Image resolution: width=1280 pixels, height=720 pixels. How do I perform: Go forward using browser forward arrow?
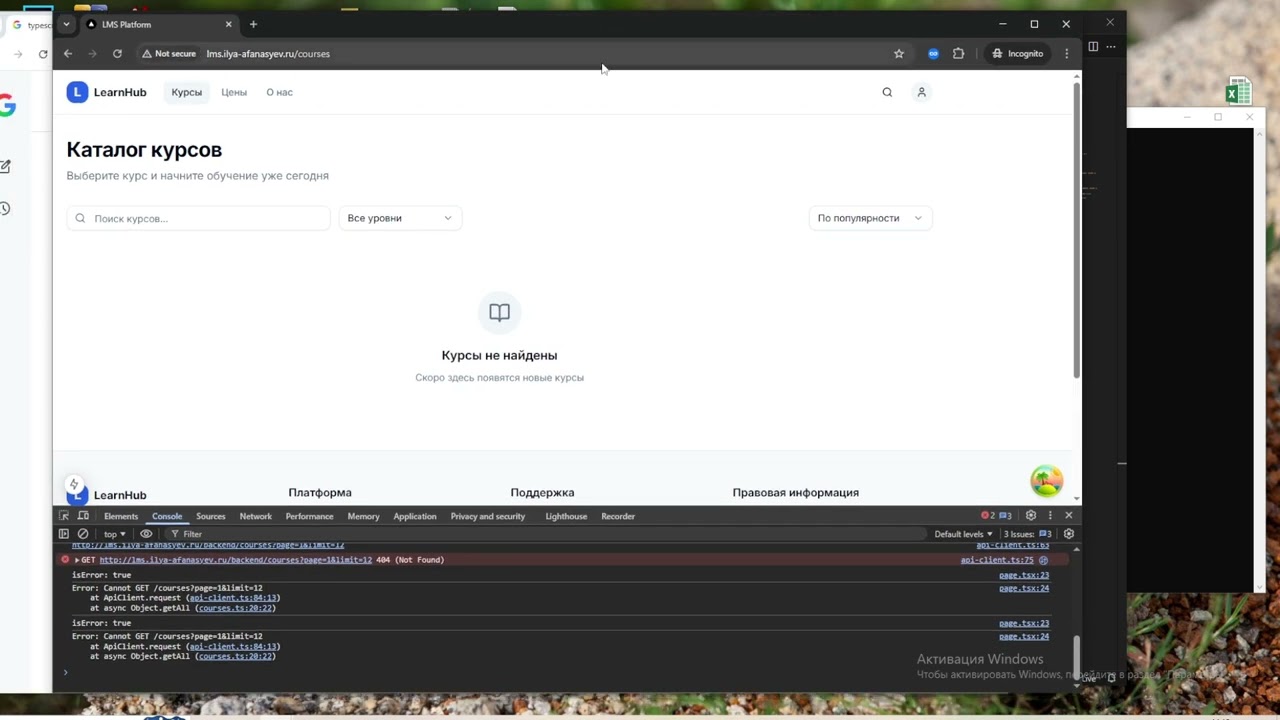pyautogui.click(x=92, y=54)
